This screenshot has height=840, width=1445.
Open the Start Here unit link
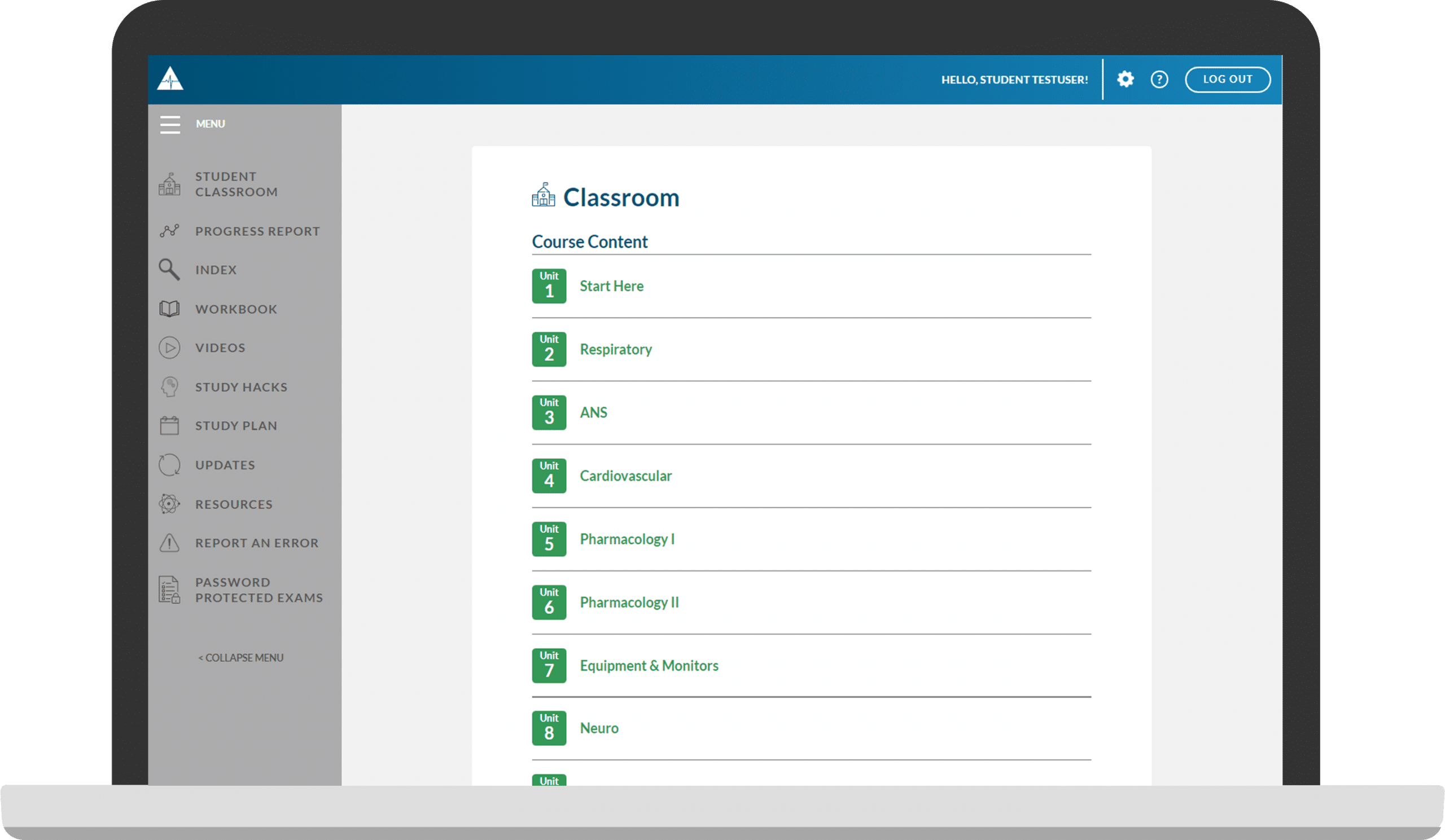(611, 286)
